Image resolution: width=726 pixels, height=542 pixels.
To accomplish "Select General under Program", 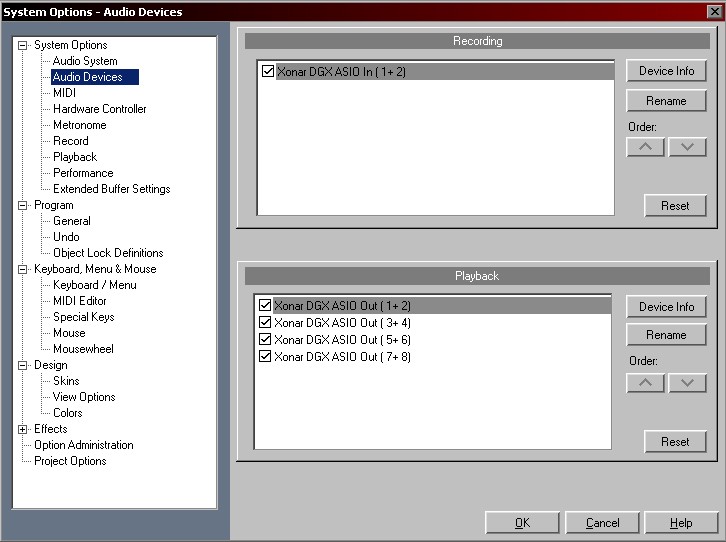I will (72, 221).
